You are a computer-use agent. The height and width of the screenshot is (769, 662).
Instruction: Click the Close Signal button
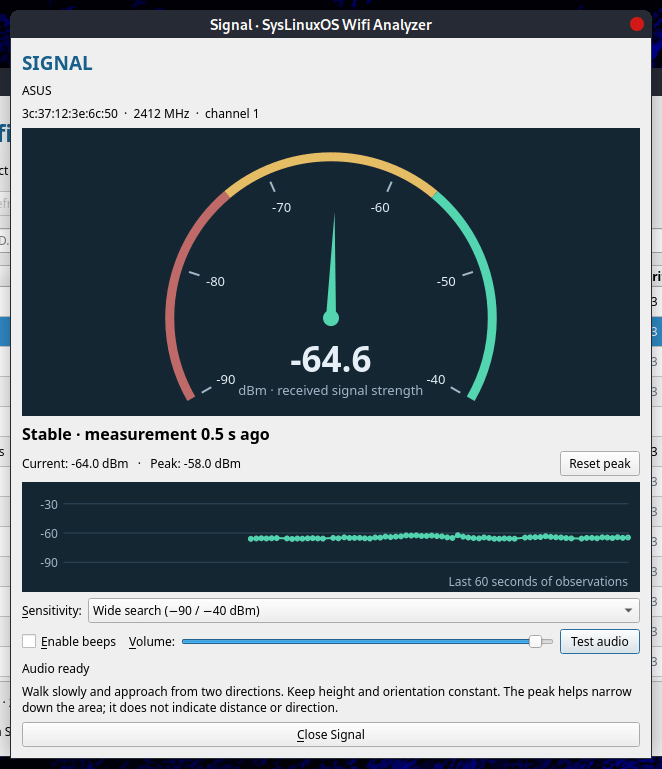click(x=331, y=735)
